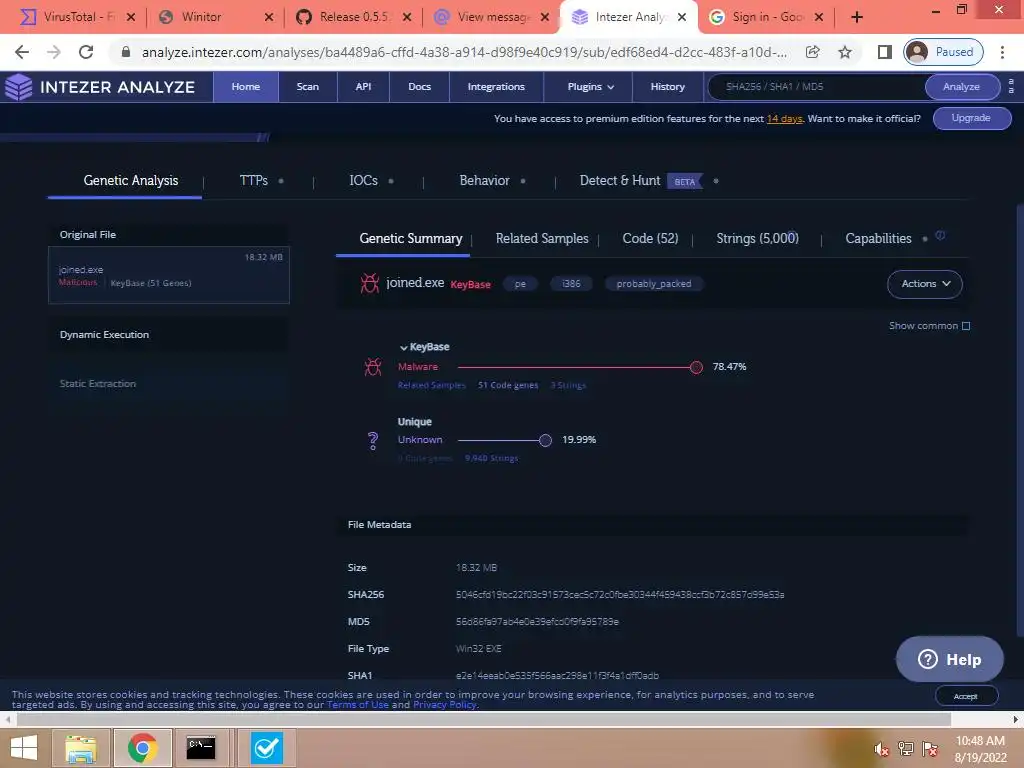Open Home in Intezer navigation

coord(246,87)
